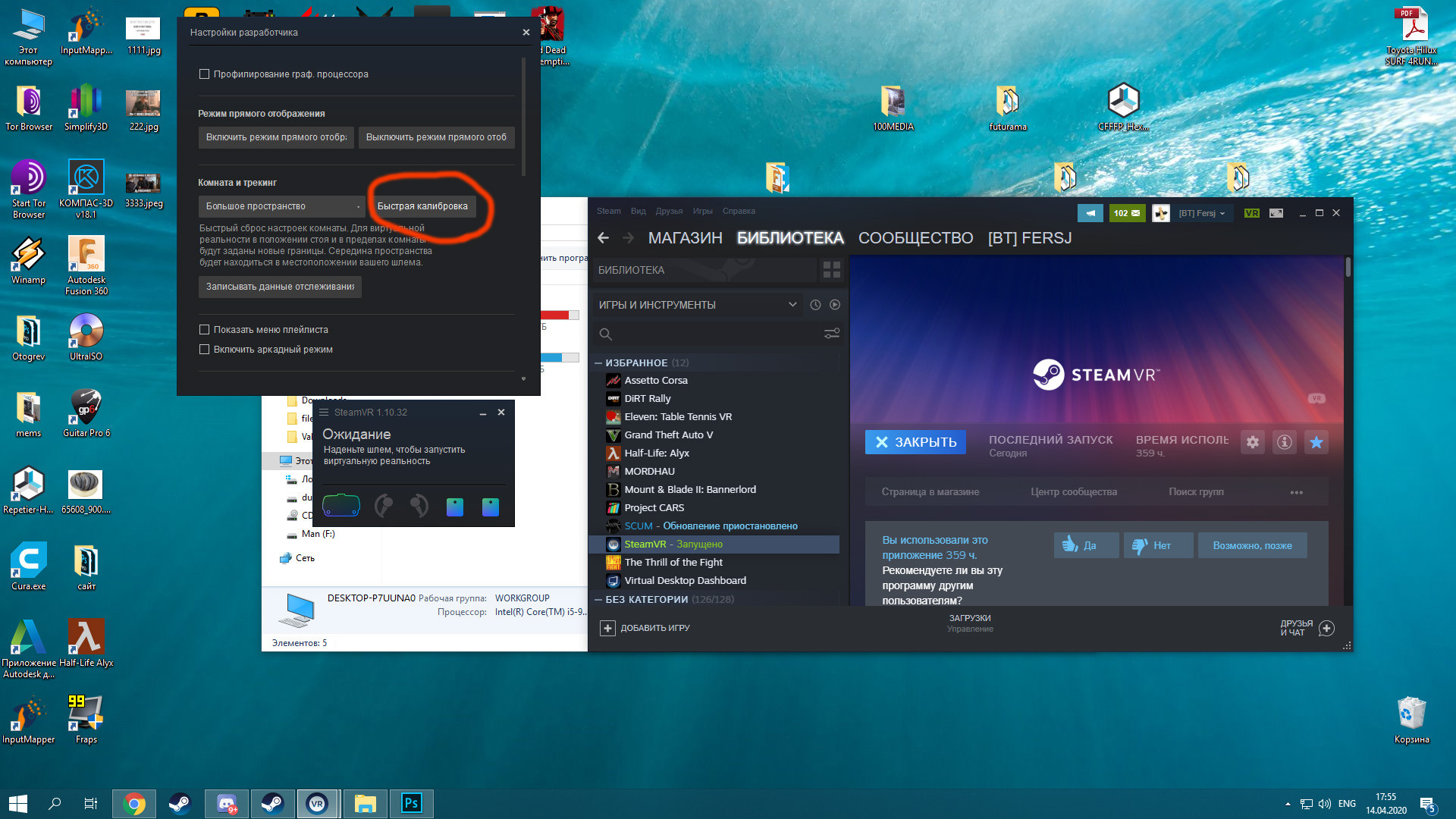Collapse the Избранное favorites section
This screenshot has height=819, width=1456.
click(x=598, y=363)
